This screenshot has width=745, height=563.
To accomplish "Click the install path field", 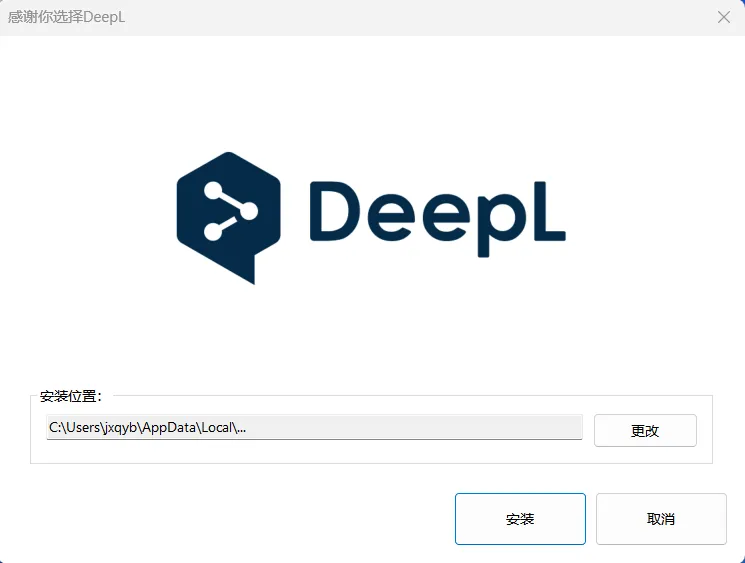I will [314, 427].
